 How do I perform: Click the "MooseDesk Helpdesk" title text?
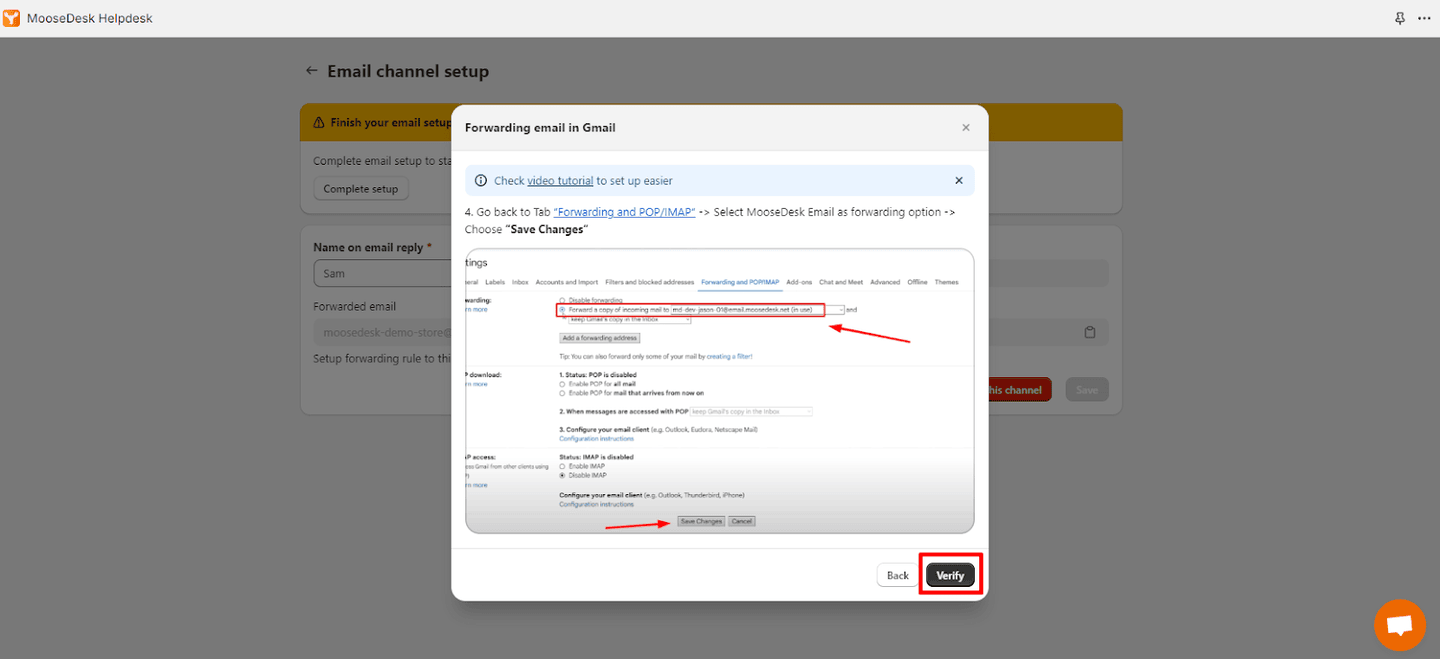tap(90, 18)
